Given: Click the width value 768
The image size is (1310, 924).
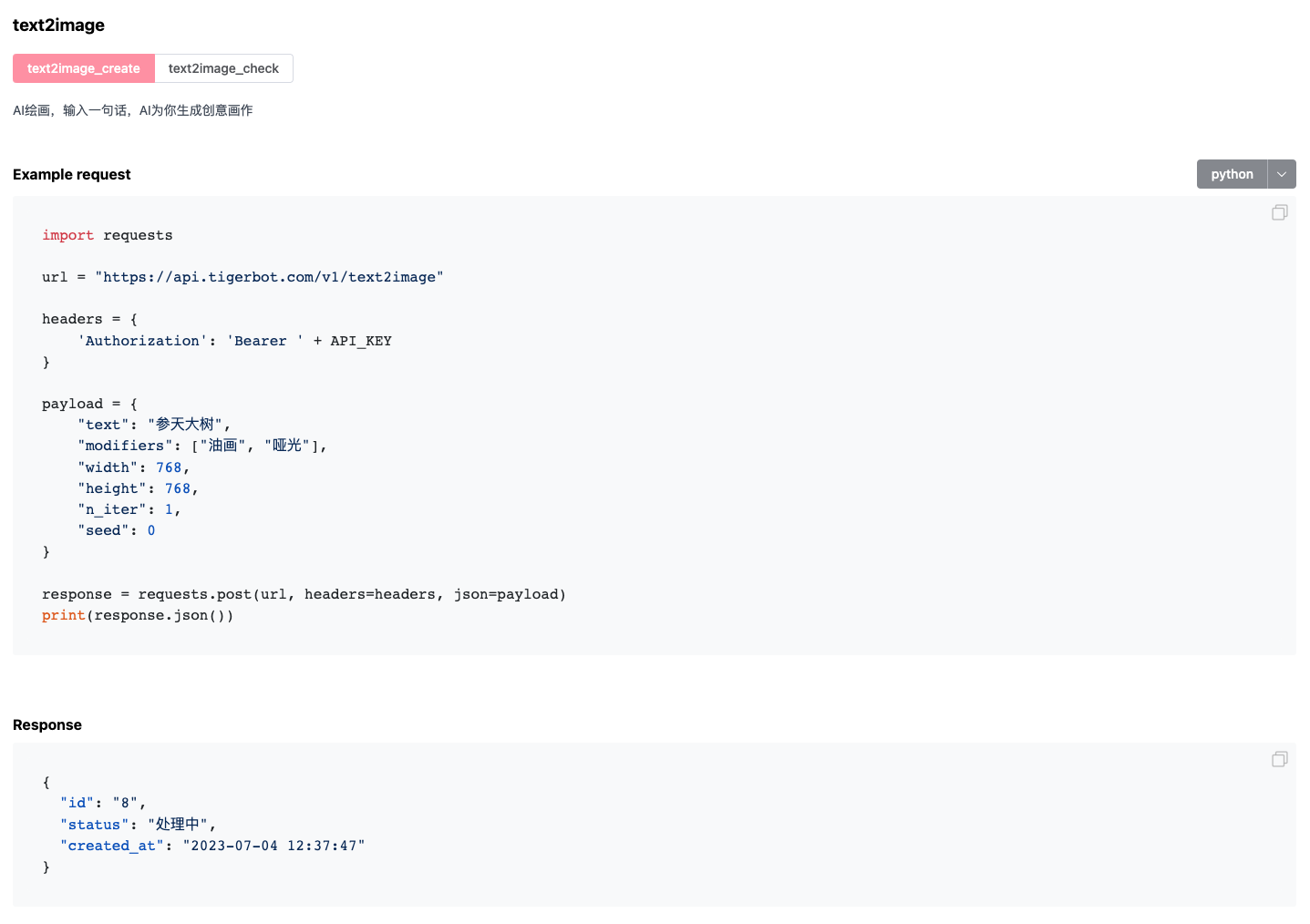Looking at the screenshot, I should [x=170, y=467].
